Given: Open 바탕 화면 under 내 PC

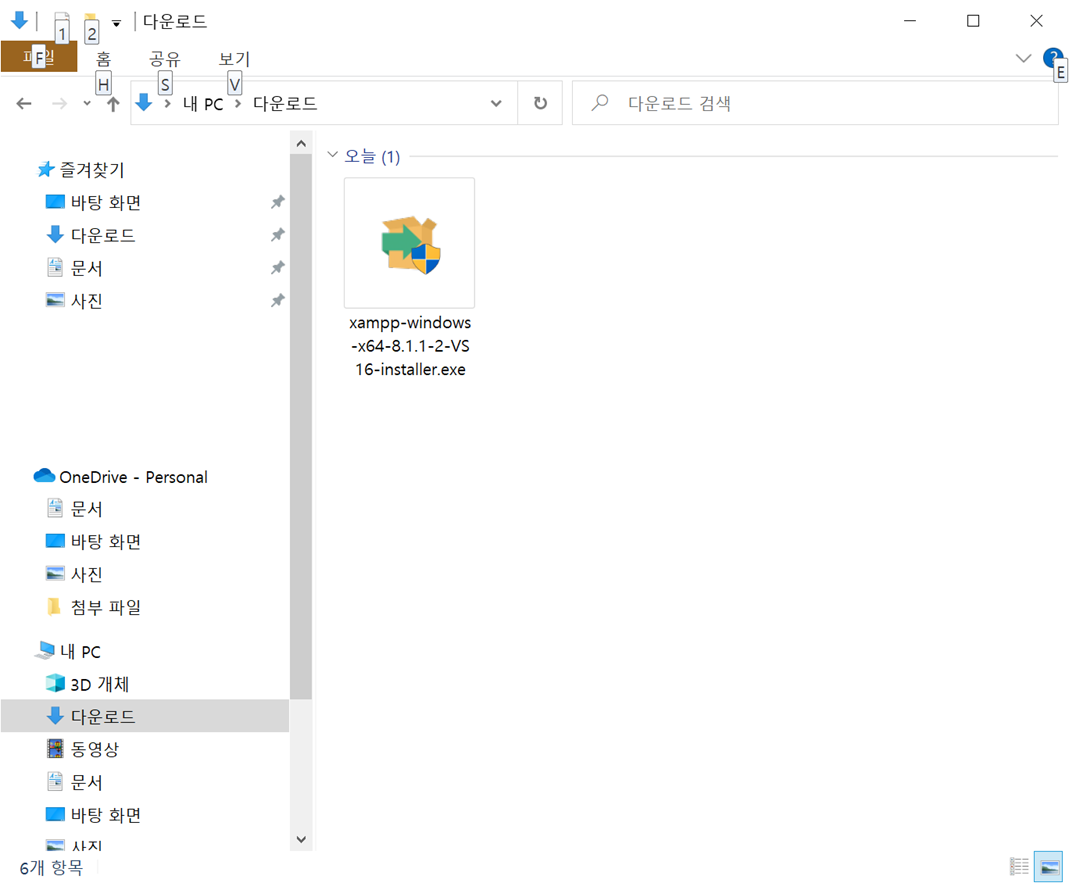Looking at the screenshot, I should [x=106, y=814].
